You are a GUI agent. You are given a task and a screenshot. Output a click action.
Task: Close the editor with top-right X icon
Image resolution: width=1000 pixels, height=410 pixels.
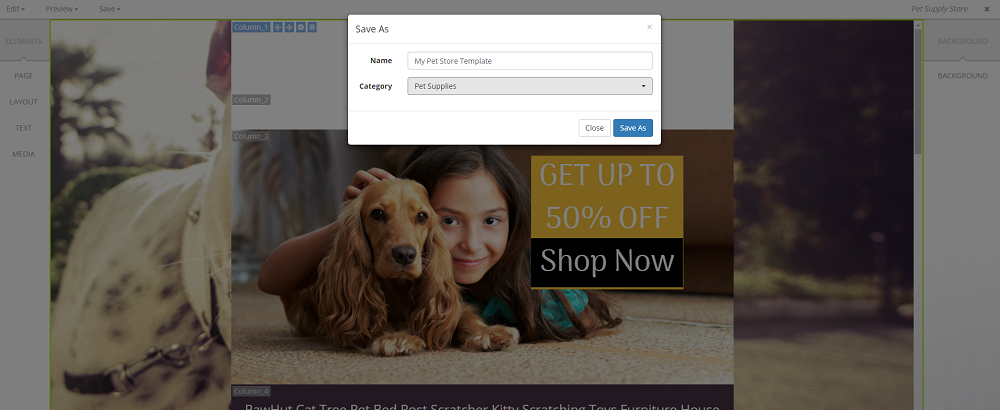tap(987, 9)
